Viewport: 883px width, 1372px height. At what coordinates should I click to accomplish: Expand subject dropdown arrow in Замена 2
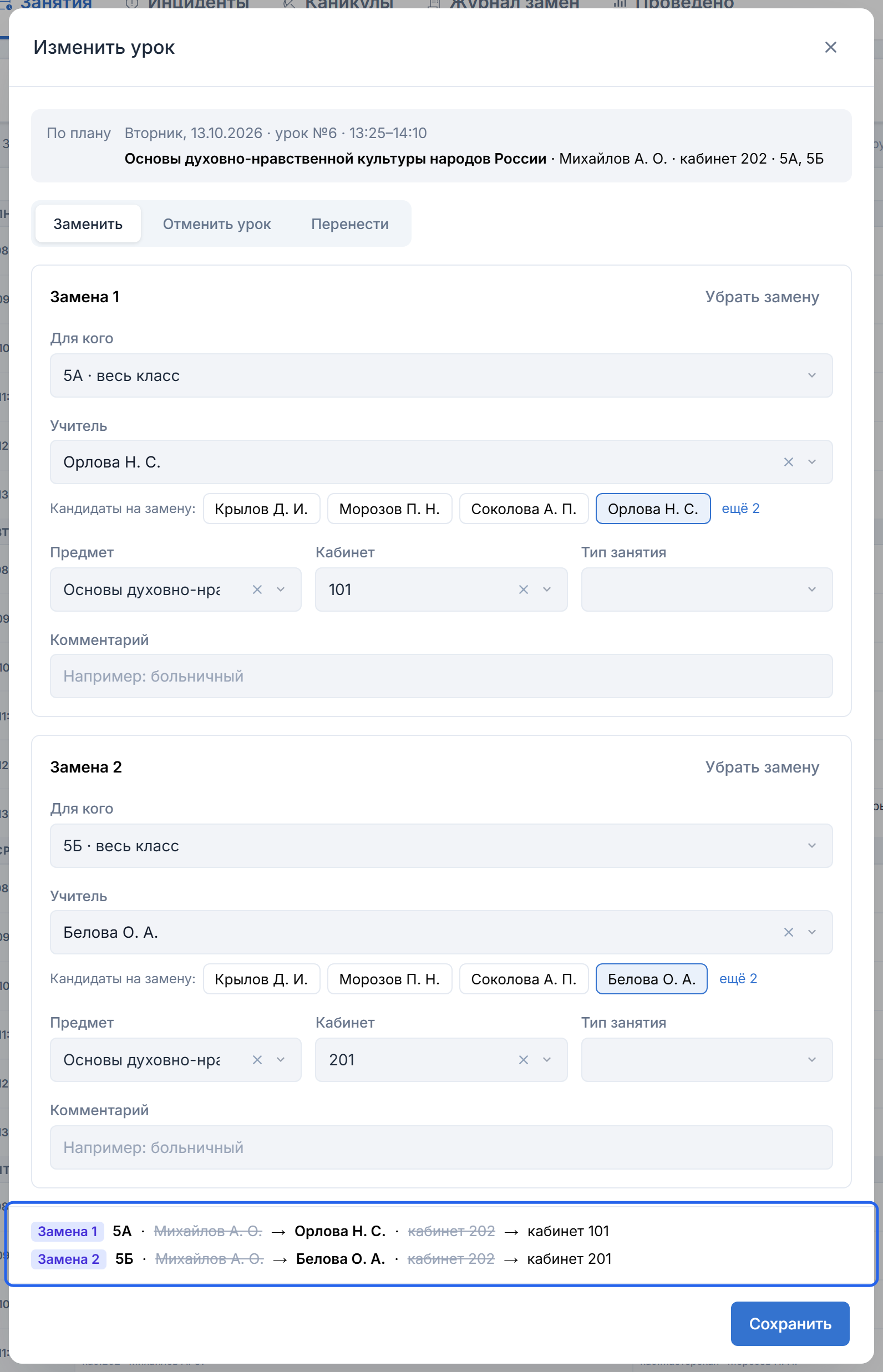pyautogui.click(x=281, y=1060)
